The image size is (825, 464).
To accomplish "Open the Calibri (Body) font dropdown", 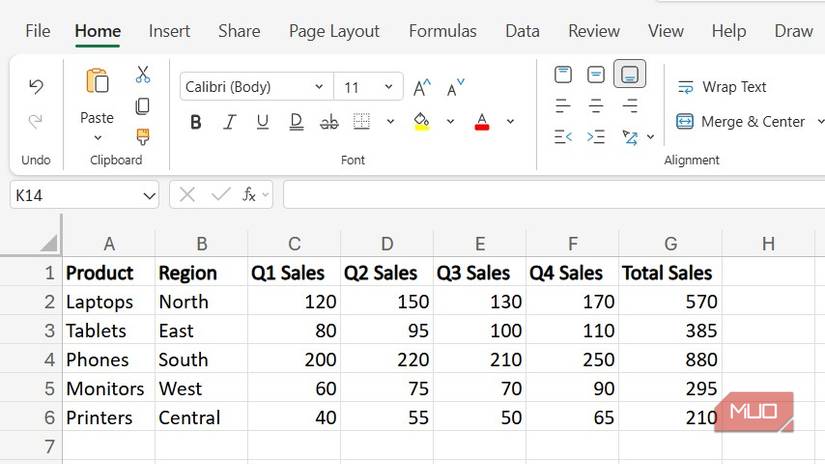I will click(x=319, y=87).
